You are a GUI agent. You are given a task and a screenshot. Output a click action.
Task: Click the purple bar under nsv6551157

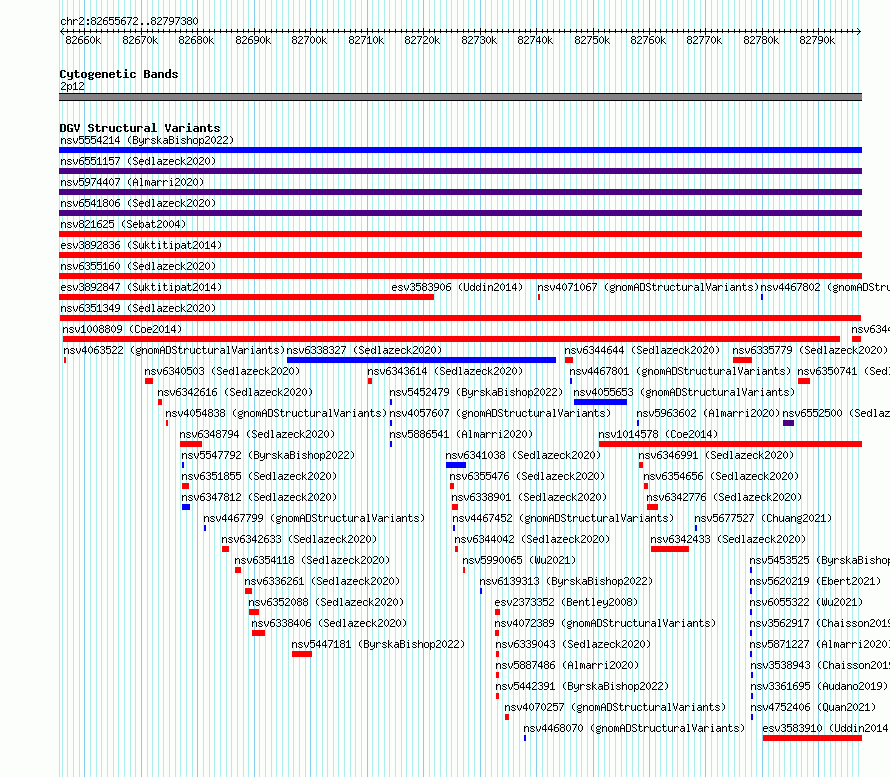[460, 171]
